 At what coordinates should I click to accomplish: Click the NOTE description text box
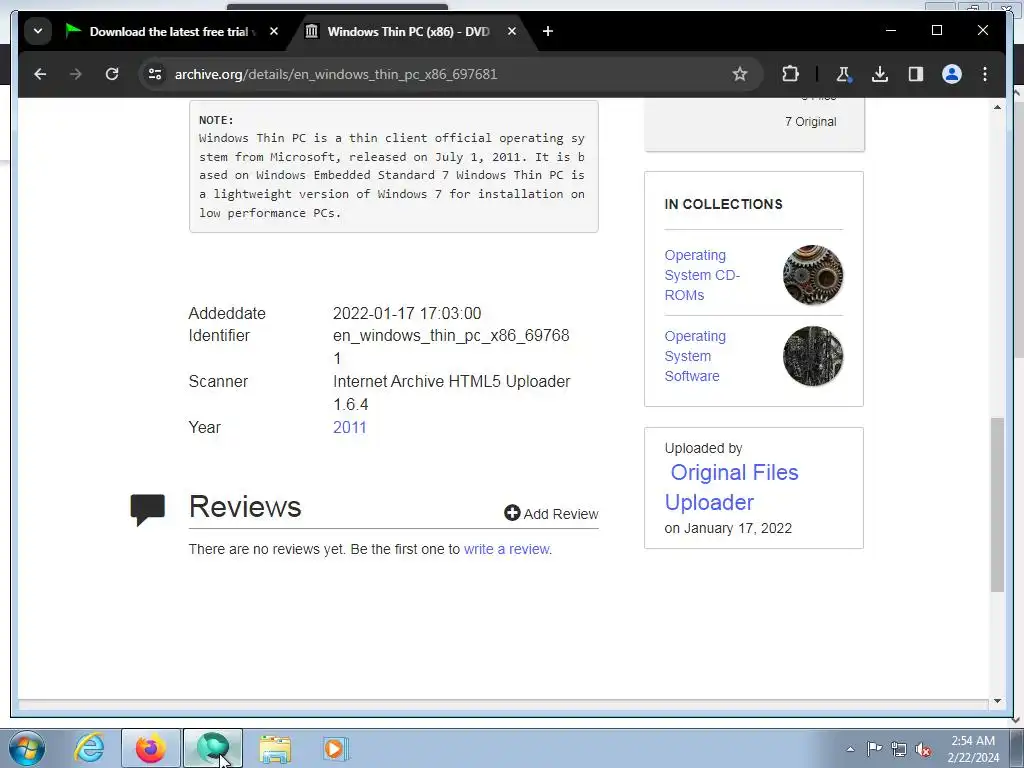pyautogui.click(x=394, y=167)
